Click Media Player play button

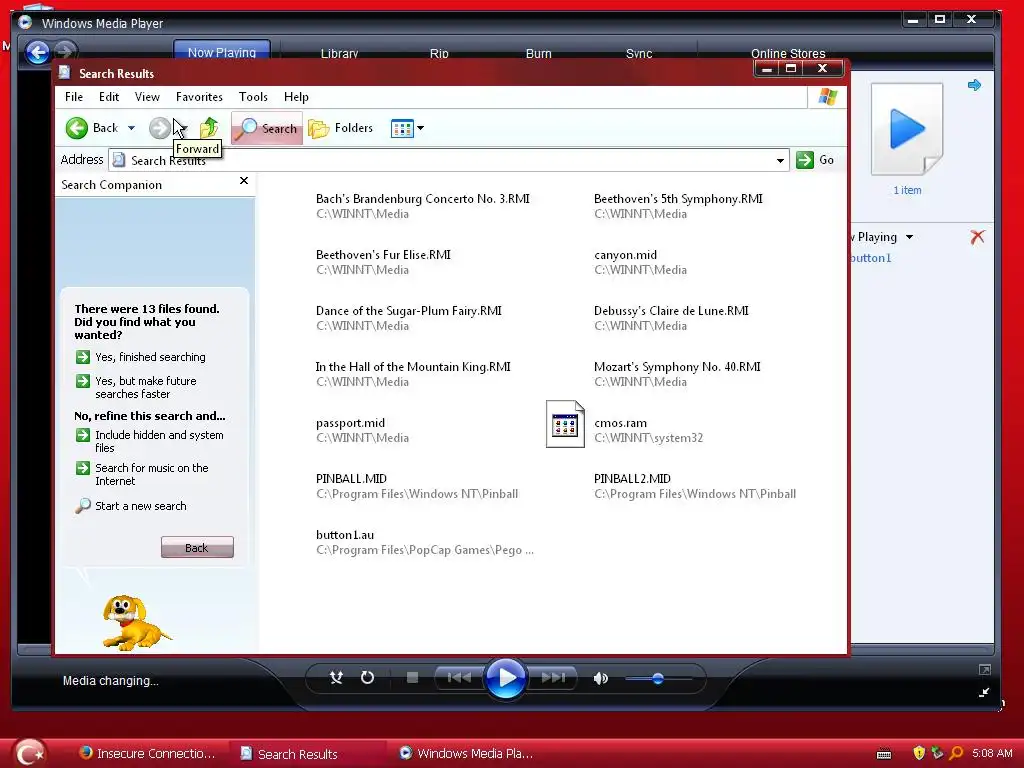(505, 678)
